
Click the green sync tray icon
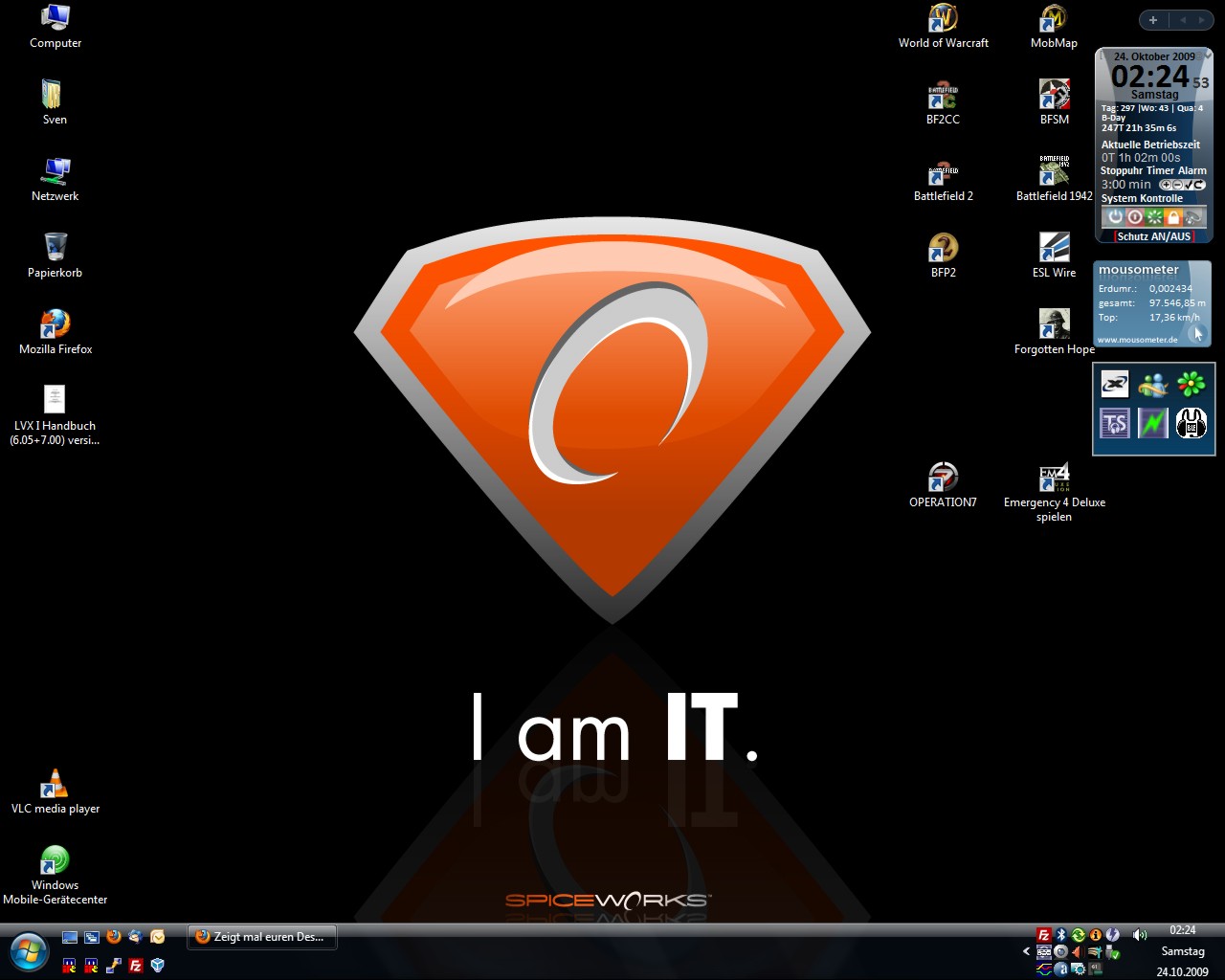pyautogui.click(x=1079, y=935)
